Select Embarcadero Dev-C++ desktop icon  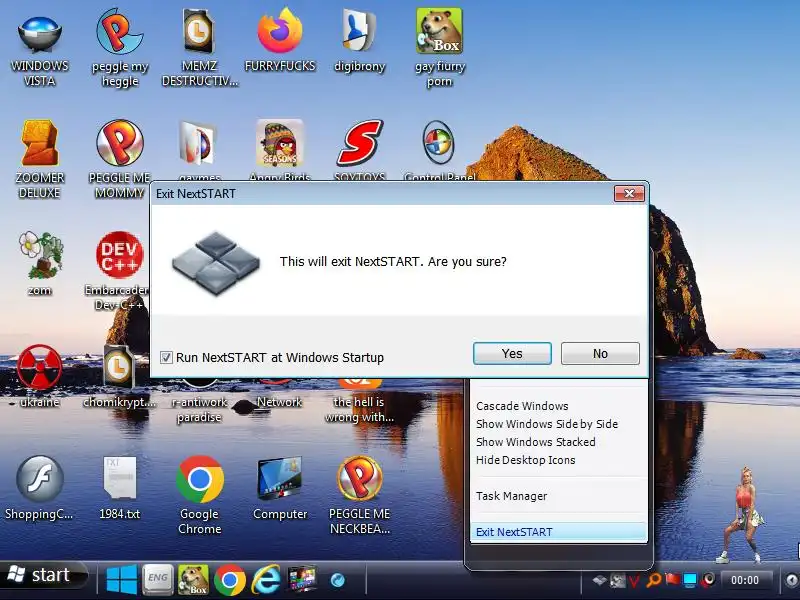pyautogui.click(x=119, y=270)
